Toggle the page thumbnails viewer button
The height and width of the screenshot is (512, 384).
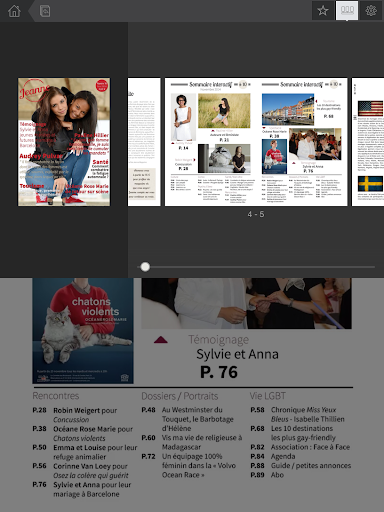click(x=347, y=11)
